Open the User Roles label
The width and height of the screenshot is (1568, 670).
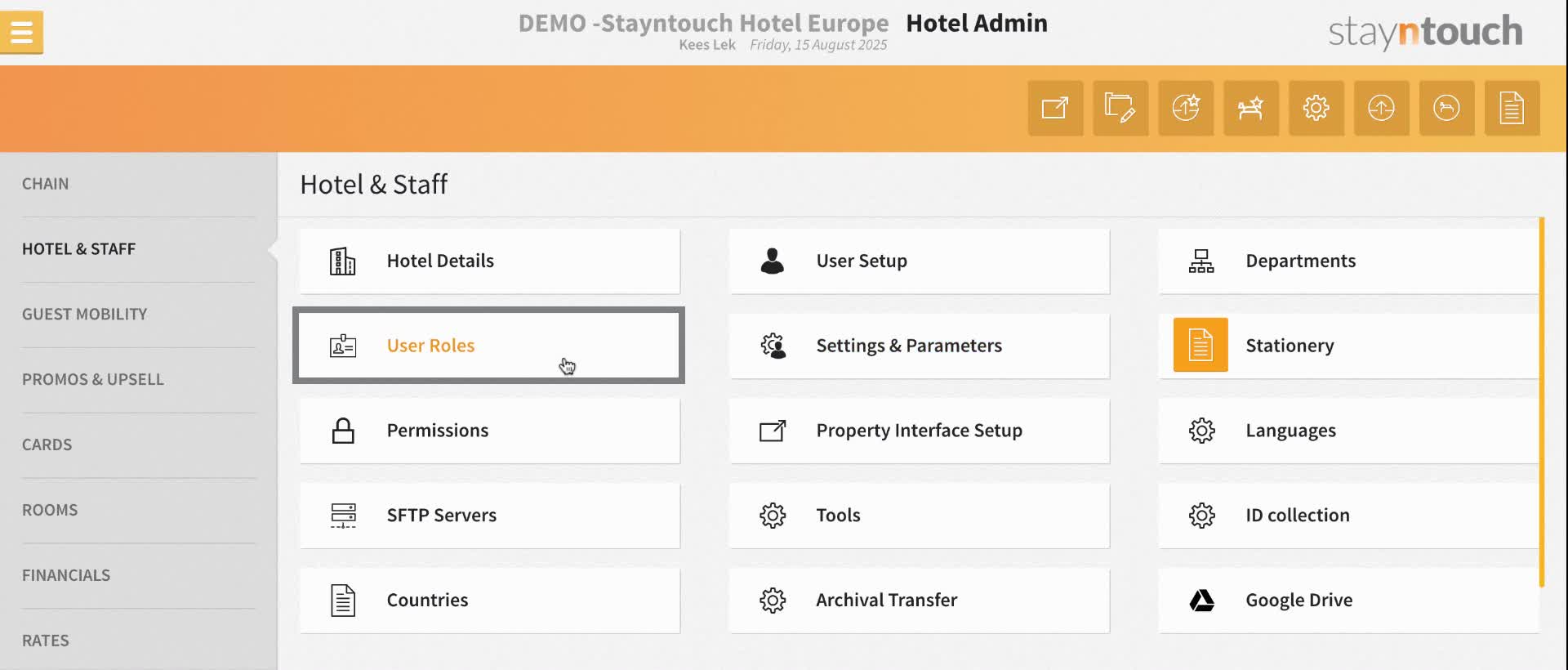pyautogui.click(x=430, y=346)
